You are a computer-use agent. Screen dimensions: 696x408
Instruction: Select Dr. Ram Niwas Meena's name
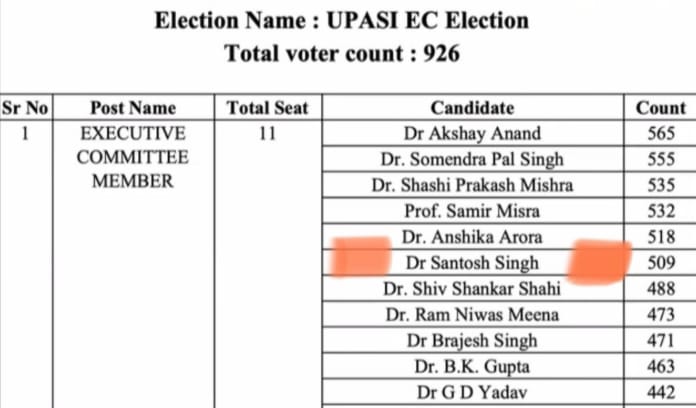pyautogui.click(x=472, y=315)
